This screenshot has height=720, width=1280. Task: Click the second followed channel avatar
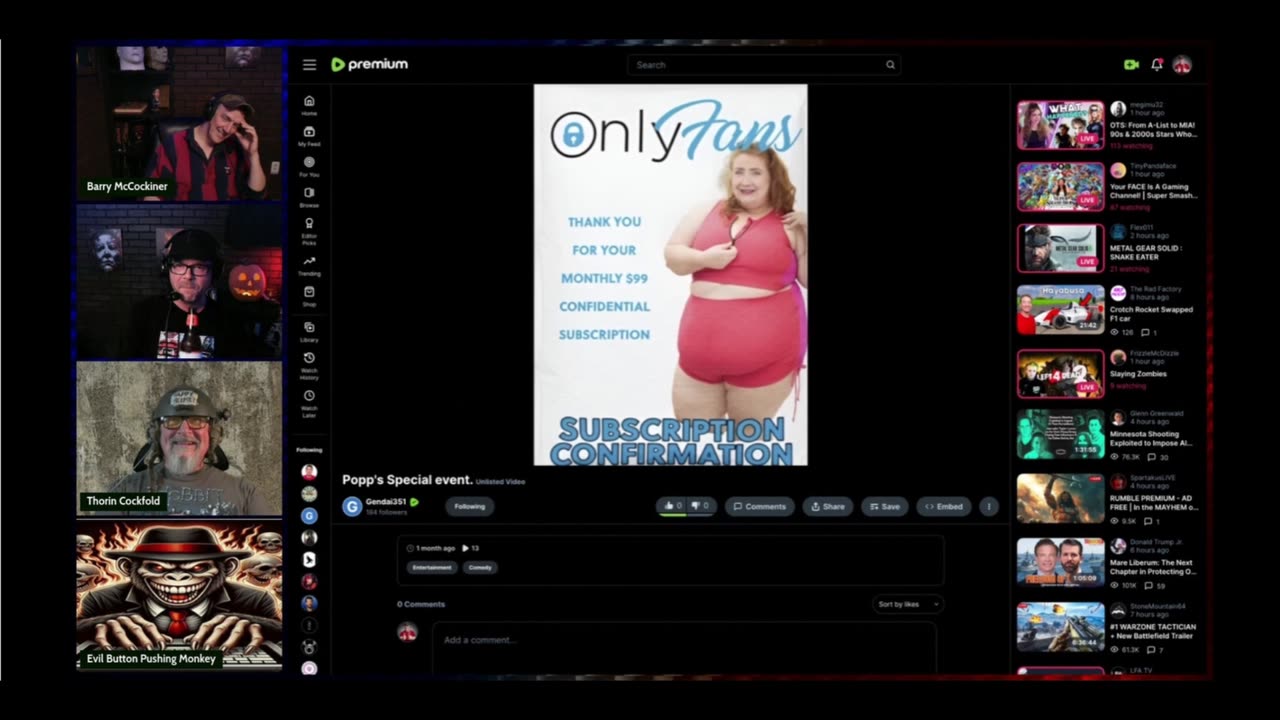[309, 494]
